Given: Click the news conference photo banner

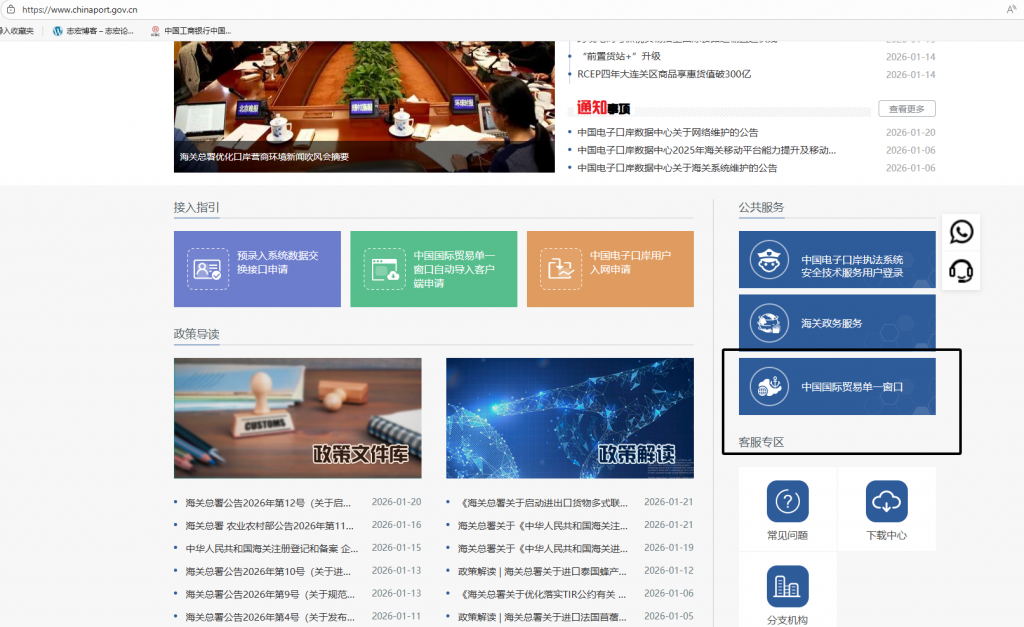Looking at the screenshot, I should point(364,105).
